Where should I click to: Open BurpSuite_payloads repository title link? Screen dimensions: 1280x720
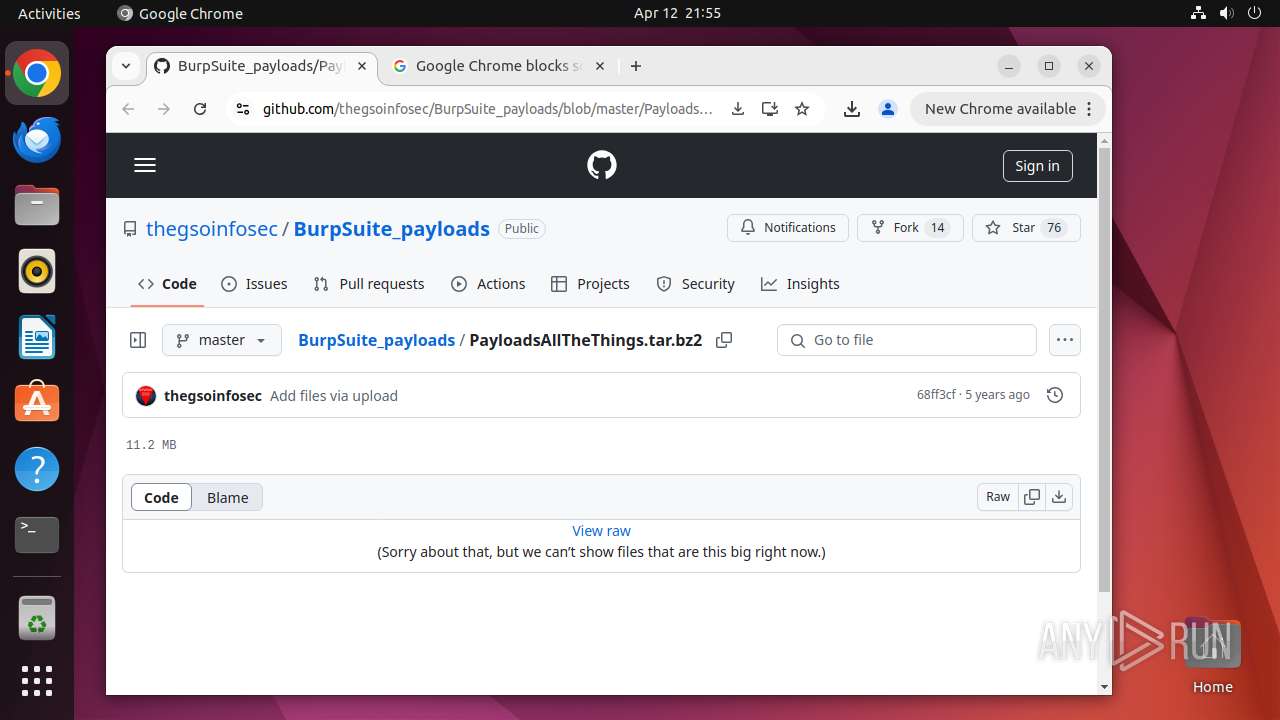pos(392,228)
